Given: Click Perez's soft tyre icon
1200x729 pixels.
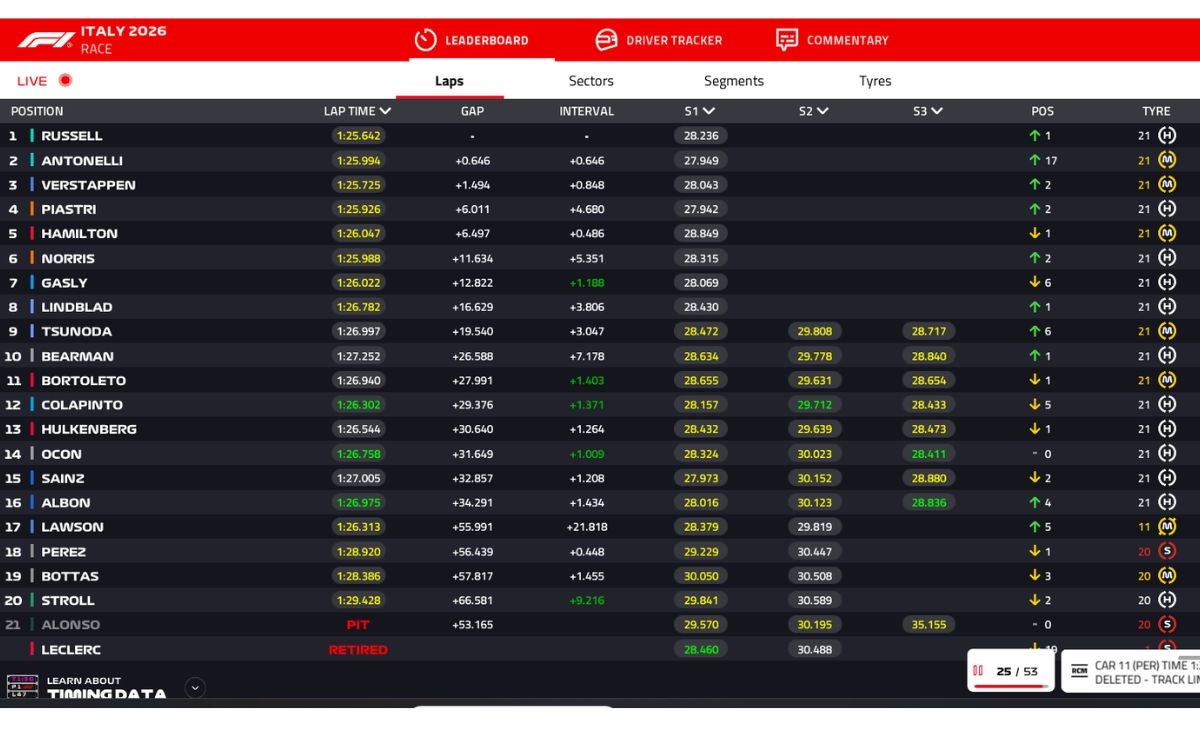Looking at the screenshot, I should click(1167, 551).
